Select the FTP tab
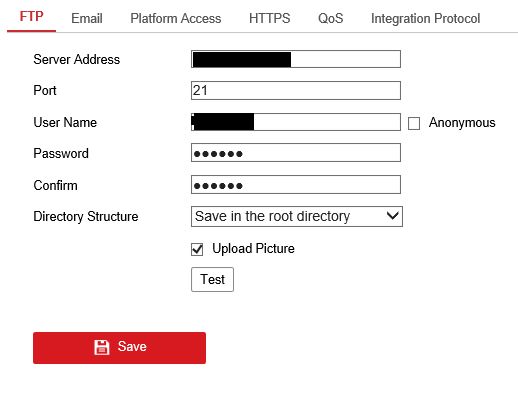518x419 pixels. (x=31, y=17)
